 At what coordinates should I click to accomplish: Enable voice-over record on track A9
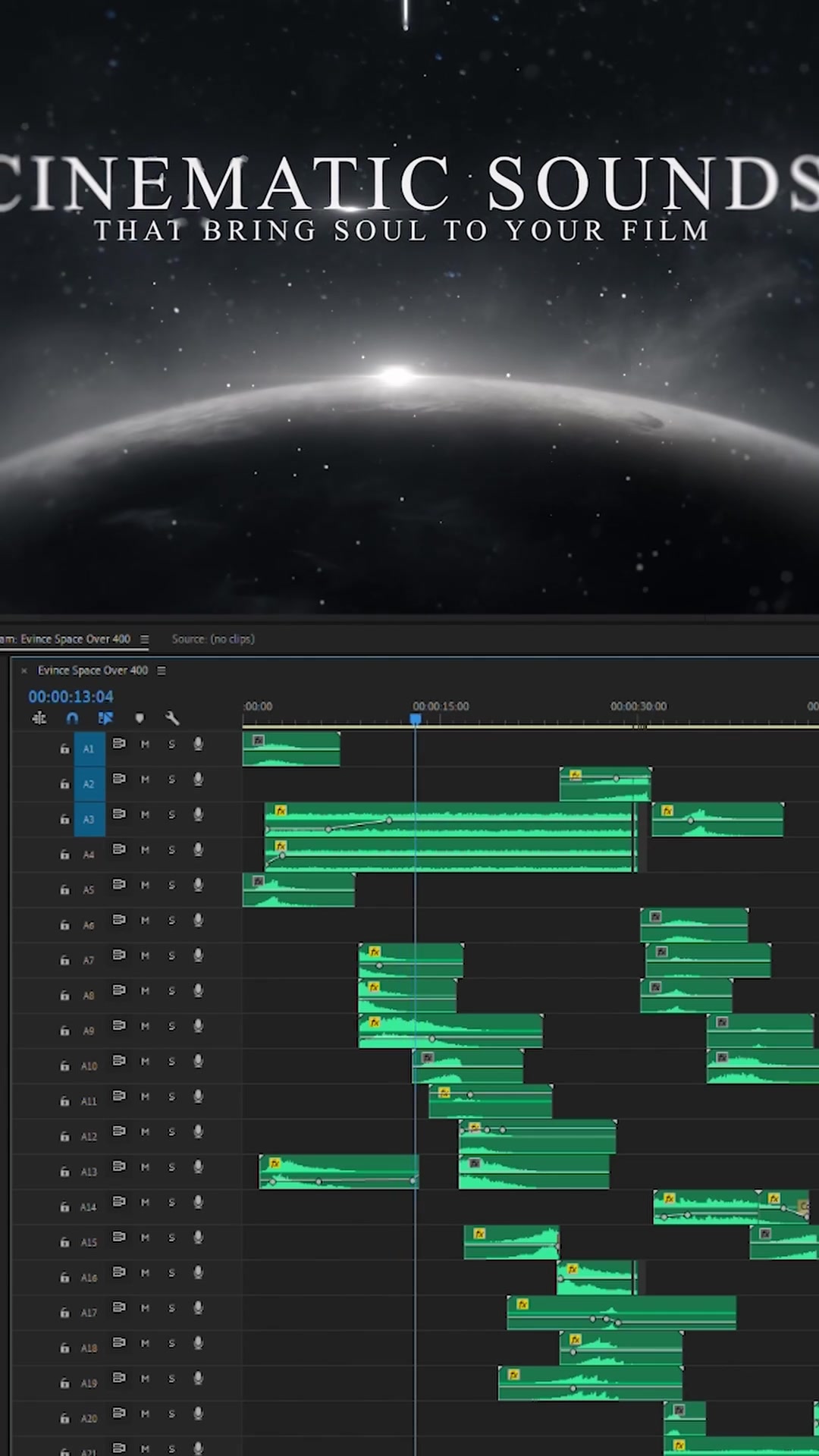tap(198, 1025)
